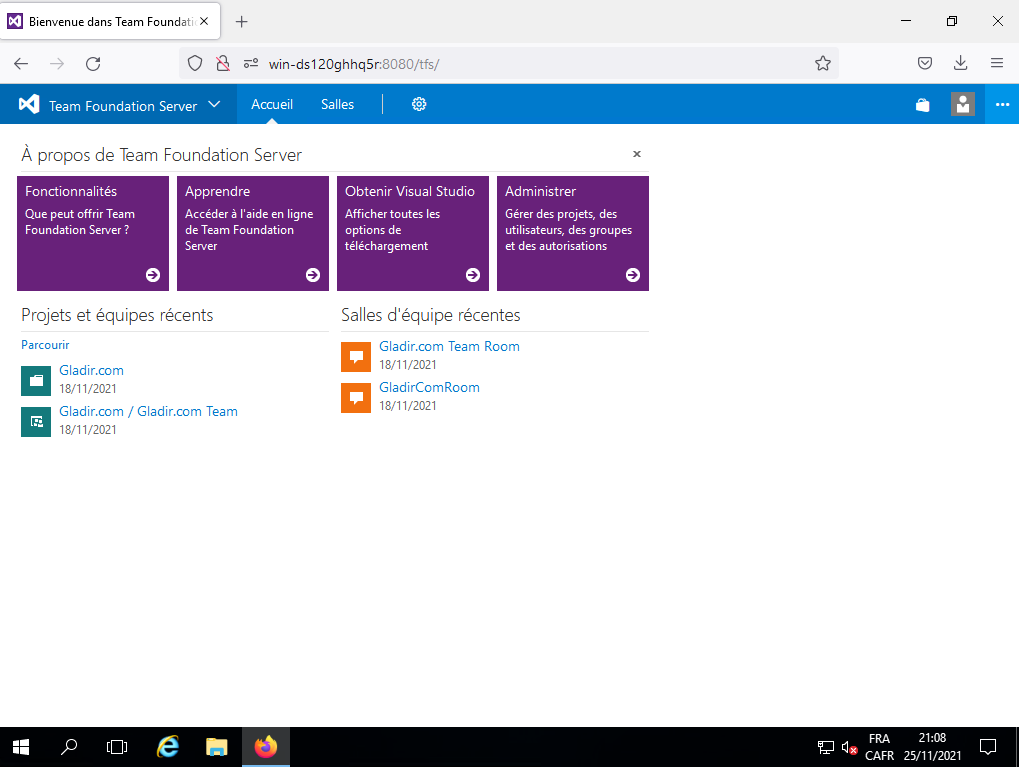1019x767 pixels.
Task: Open the marketplace shopping bag icon
Action: tap(922, 105)
